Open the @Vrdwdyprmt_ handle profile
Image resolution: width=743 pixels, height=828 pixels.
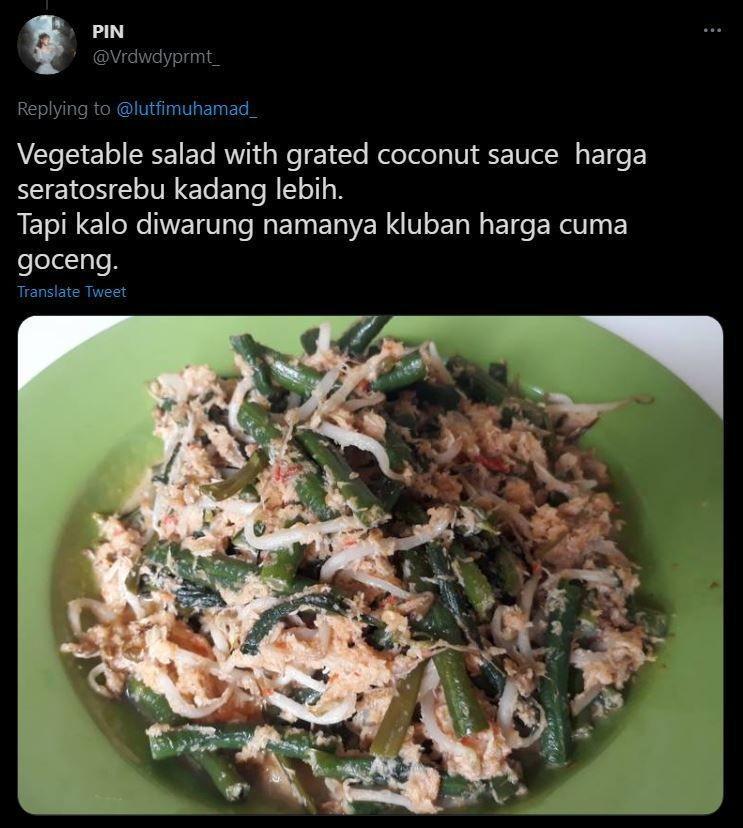tap(156, 57)
